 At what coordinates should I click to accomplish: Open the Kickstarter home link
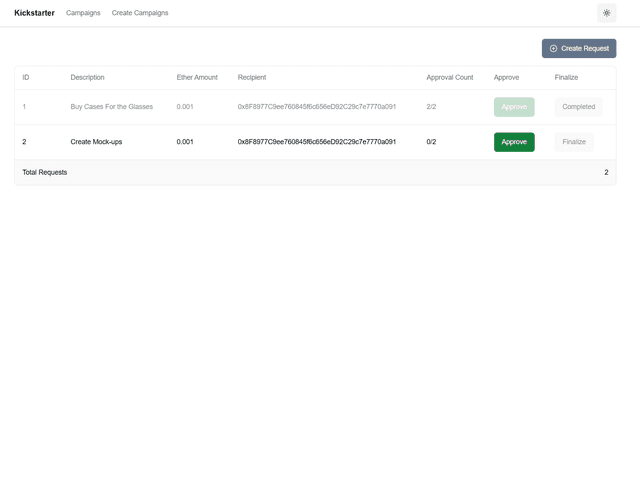tap(34, 13)
